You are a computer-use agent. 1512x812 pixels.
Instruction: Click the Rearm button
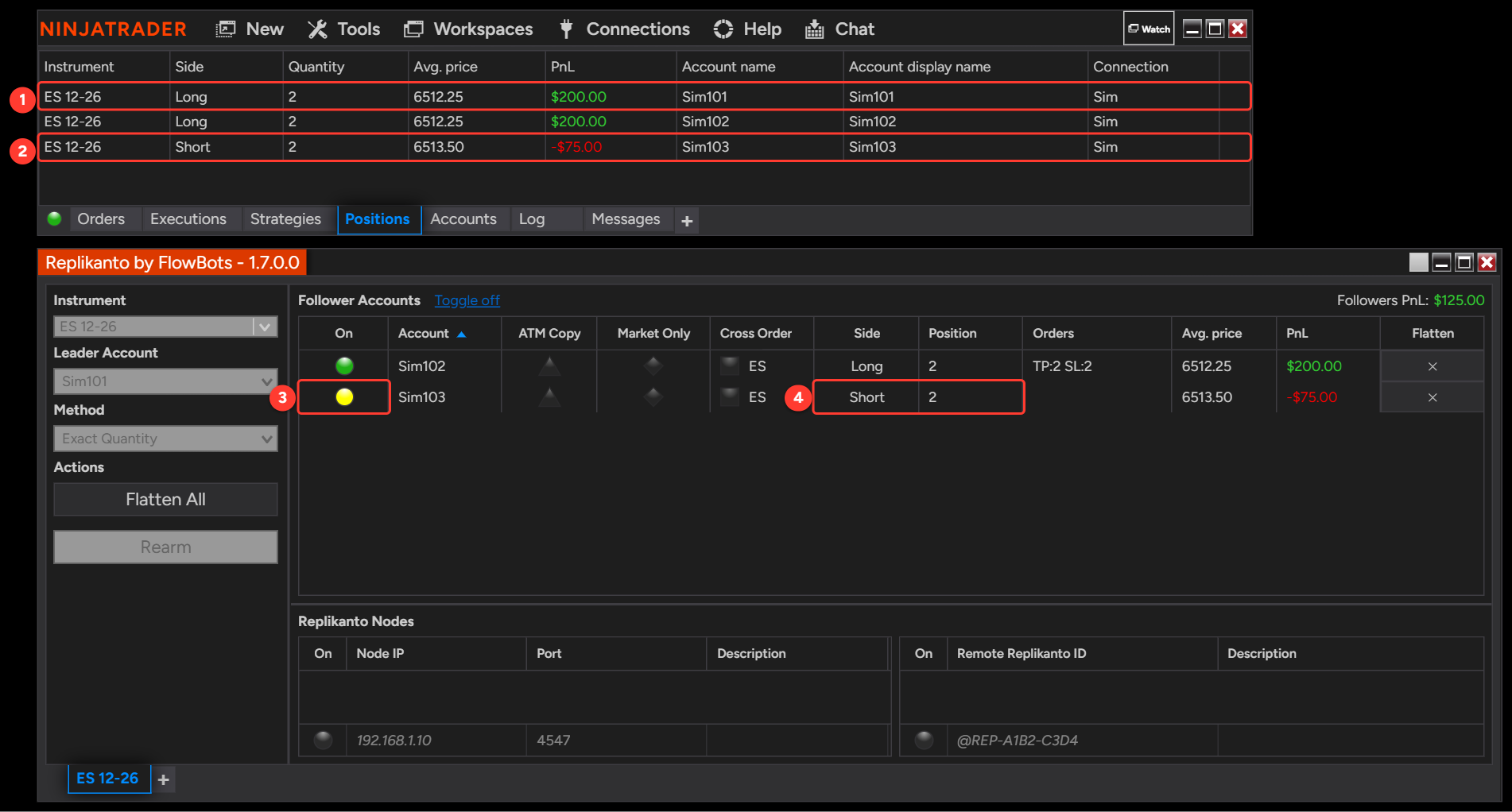165,547
